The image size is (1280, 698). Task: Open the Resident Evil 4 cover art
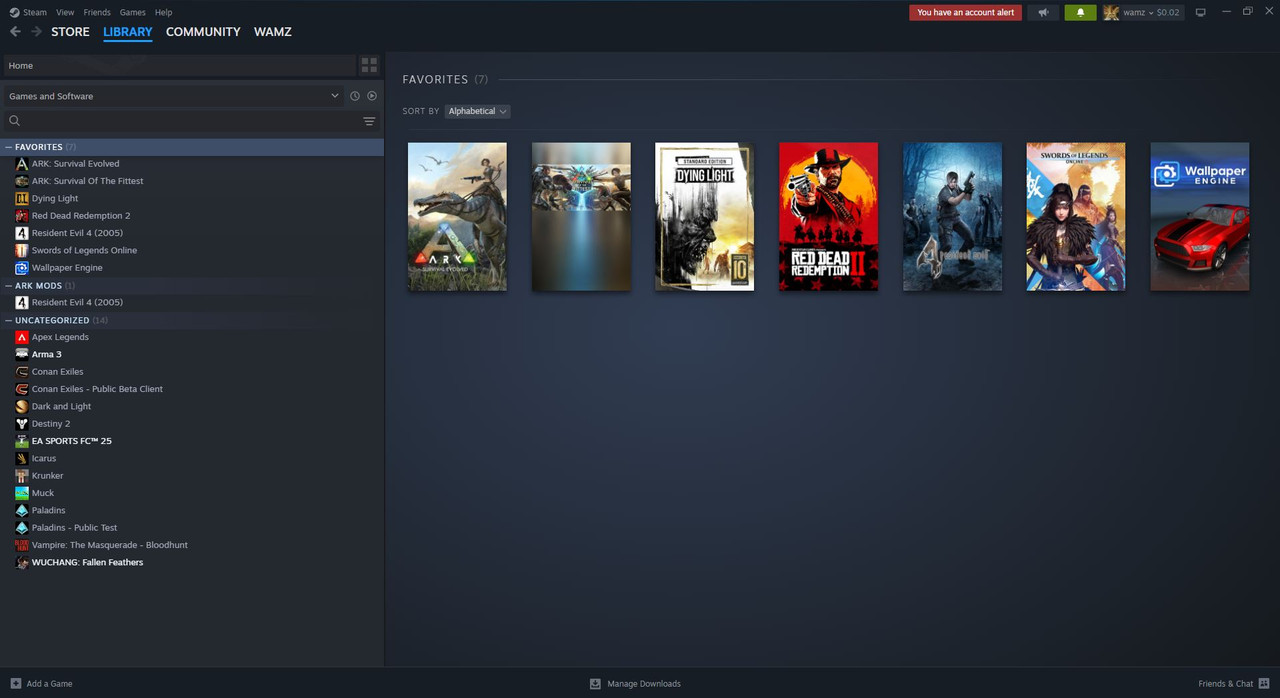click(952, 216)
